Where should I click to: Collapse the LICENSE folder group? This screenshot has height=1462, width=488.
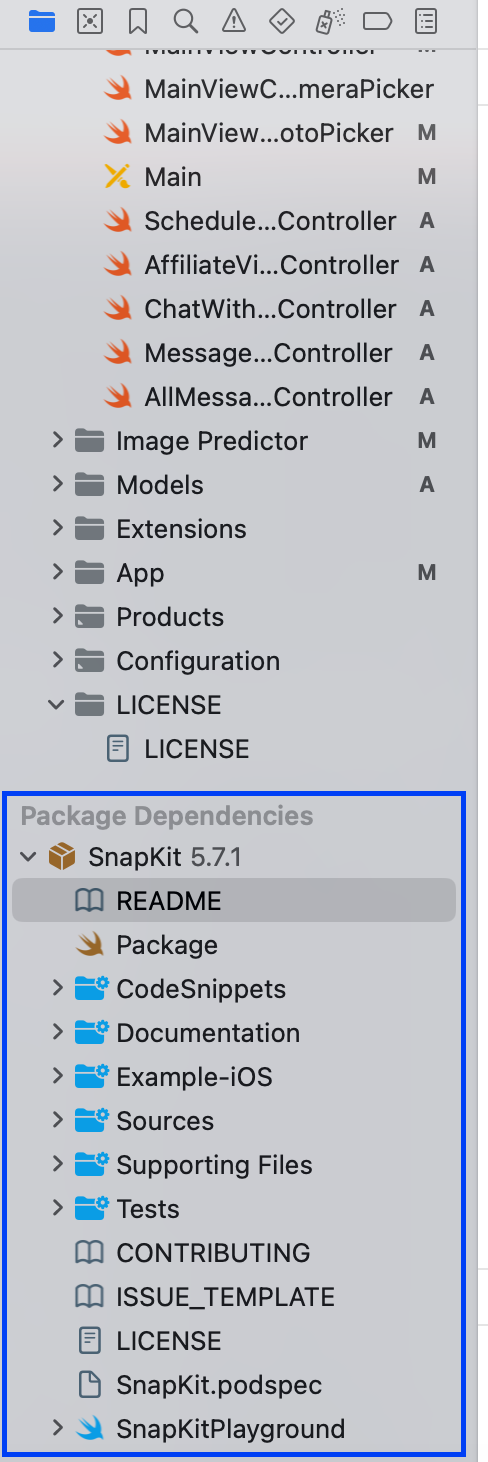coord(57,704)
